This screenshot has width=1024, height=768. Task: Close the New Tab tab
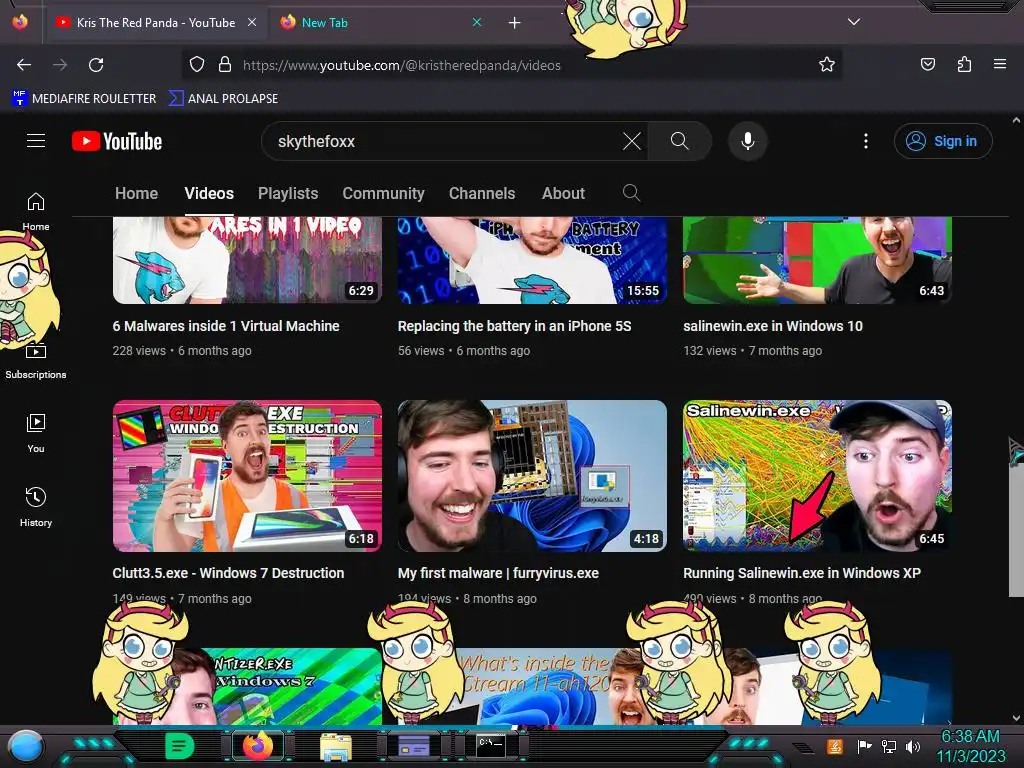click(x=477, y=22)
